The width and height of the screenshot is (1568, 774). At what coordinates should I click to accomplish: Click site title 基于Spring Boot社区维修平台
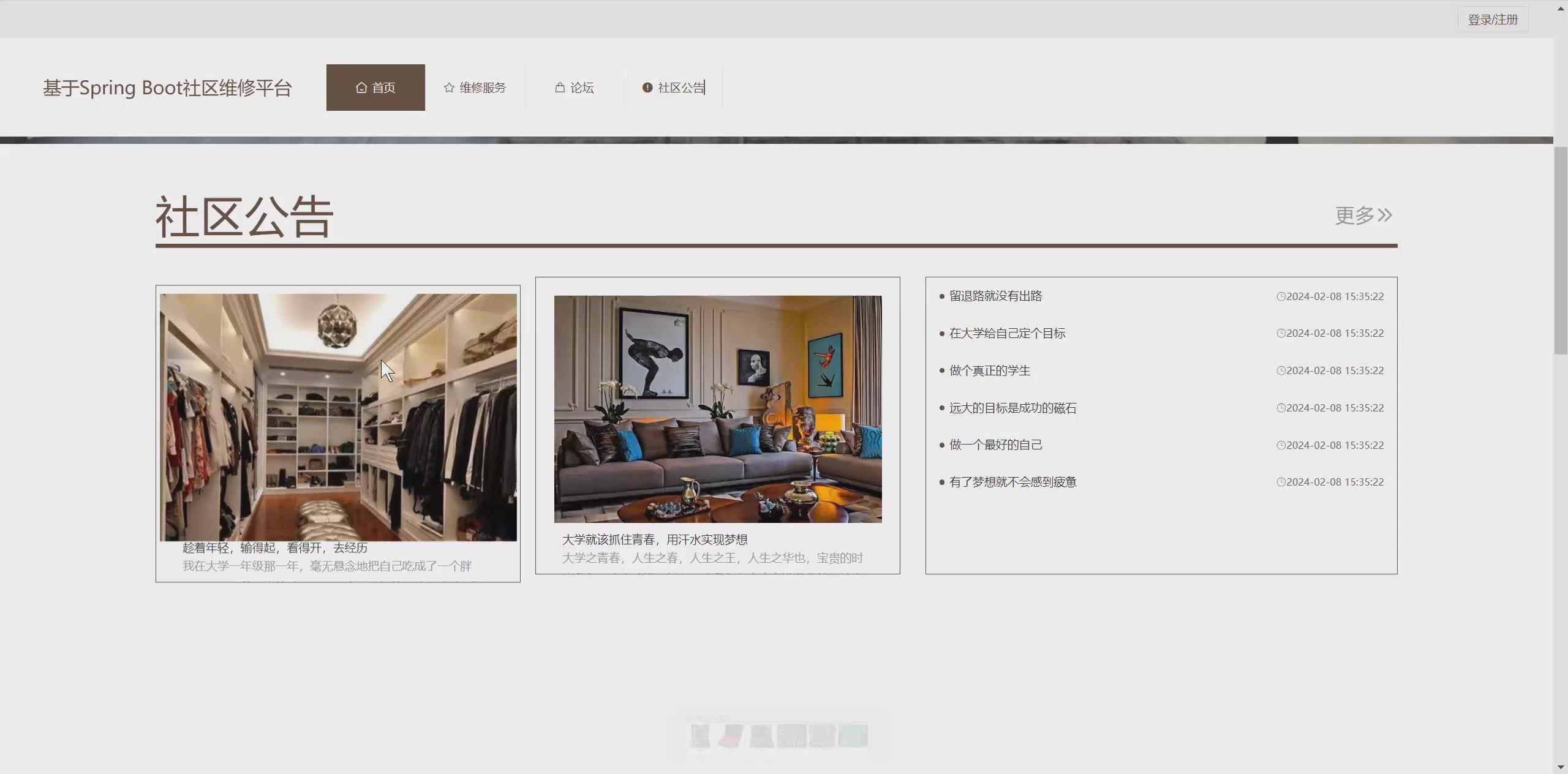[167, 88]
